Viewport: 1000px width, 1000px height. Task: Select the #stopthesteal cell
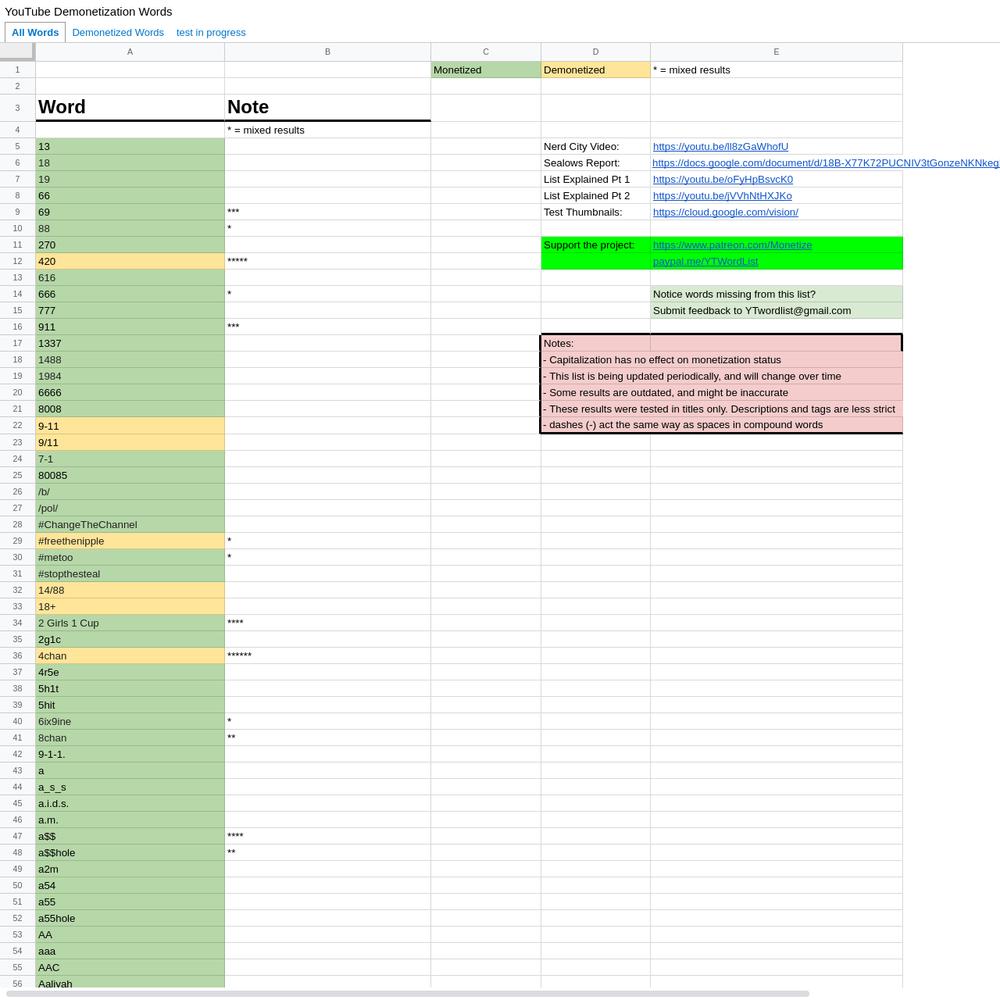coord(130,574)
